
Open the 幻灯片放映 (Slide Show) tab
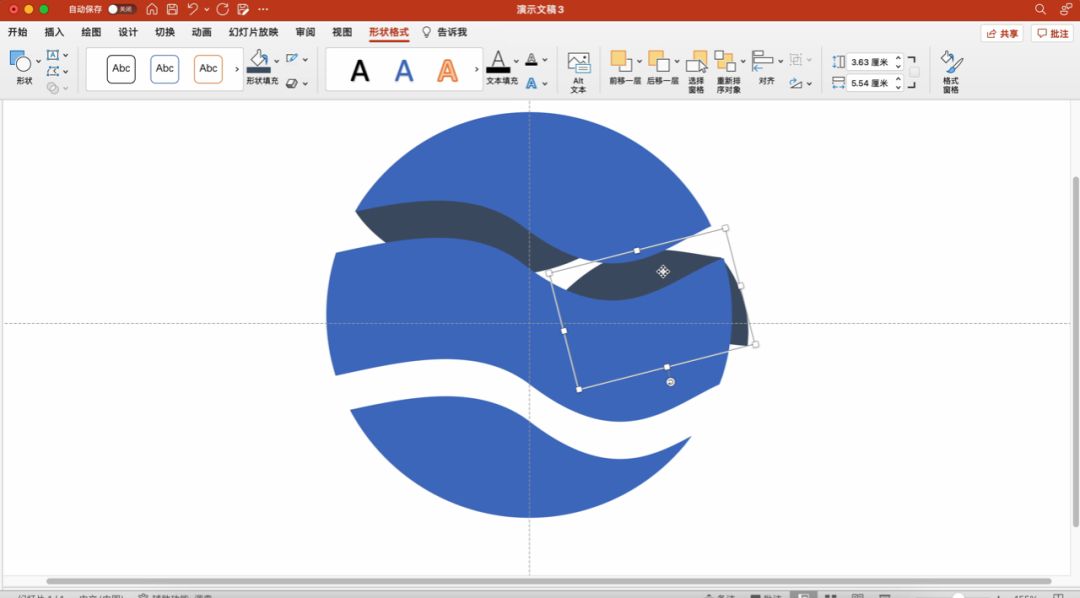click(x=253, y=32)
